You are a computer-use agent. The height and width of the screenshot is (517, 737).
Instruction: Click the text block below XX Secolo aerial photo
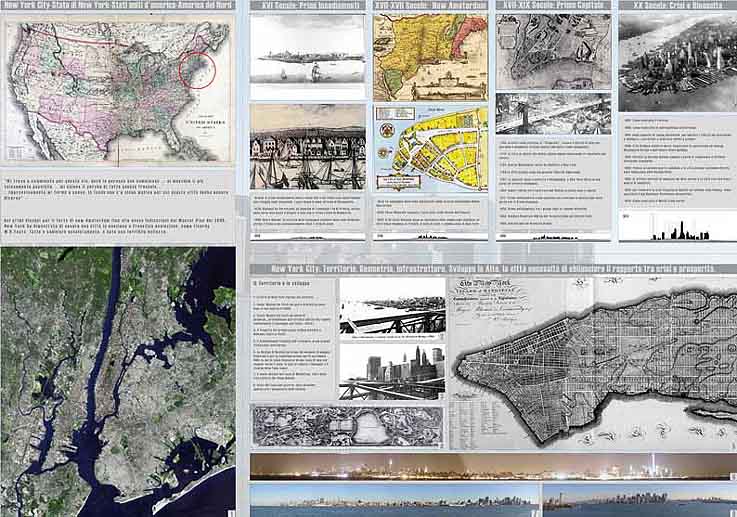pos(678,161)
